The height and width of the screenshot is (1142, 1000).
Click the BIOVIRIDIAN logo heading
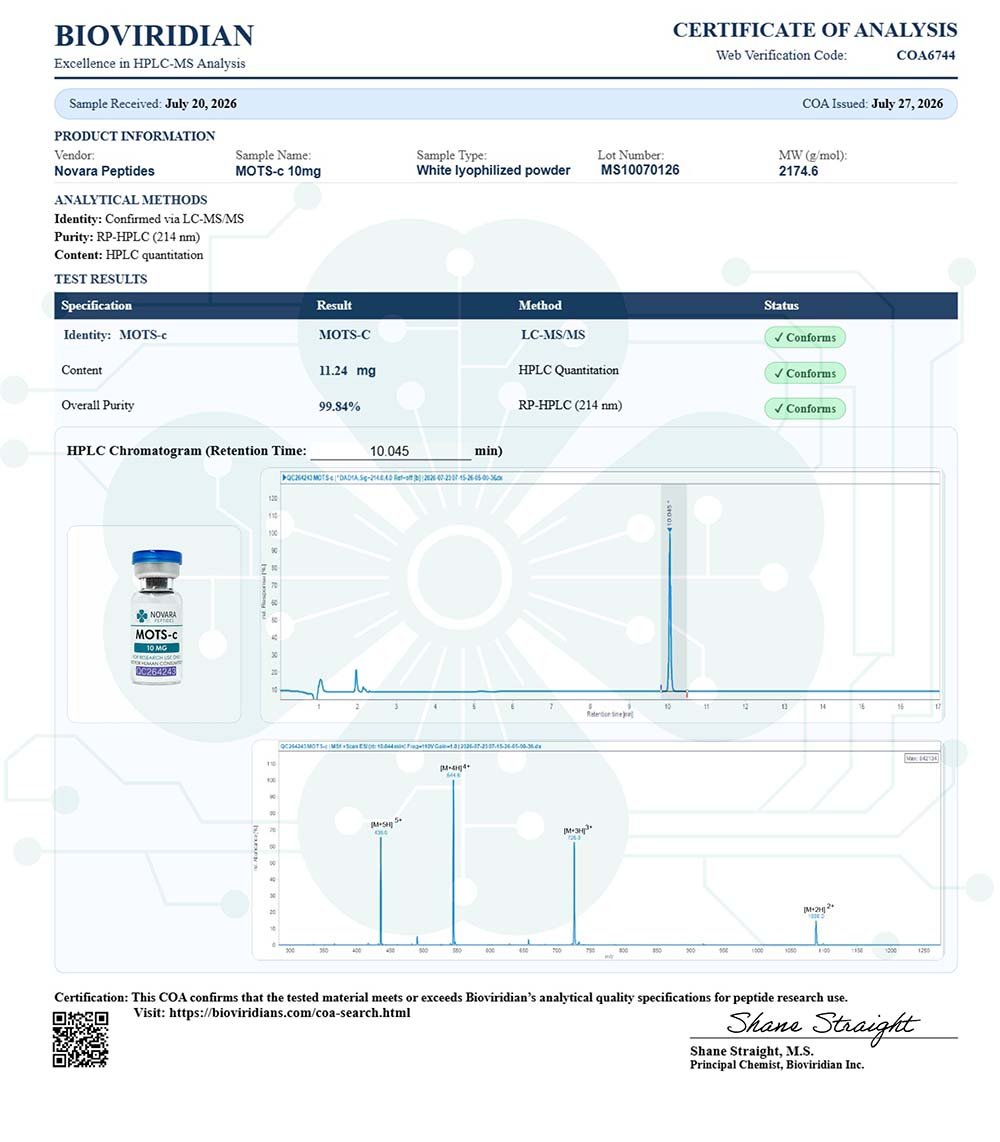pyautogui.click(x=154, y=36)
